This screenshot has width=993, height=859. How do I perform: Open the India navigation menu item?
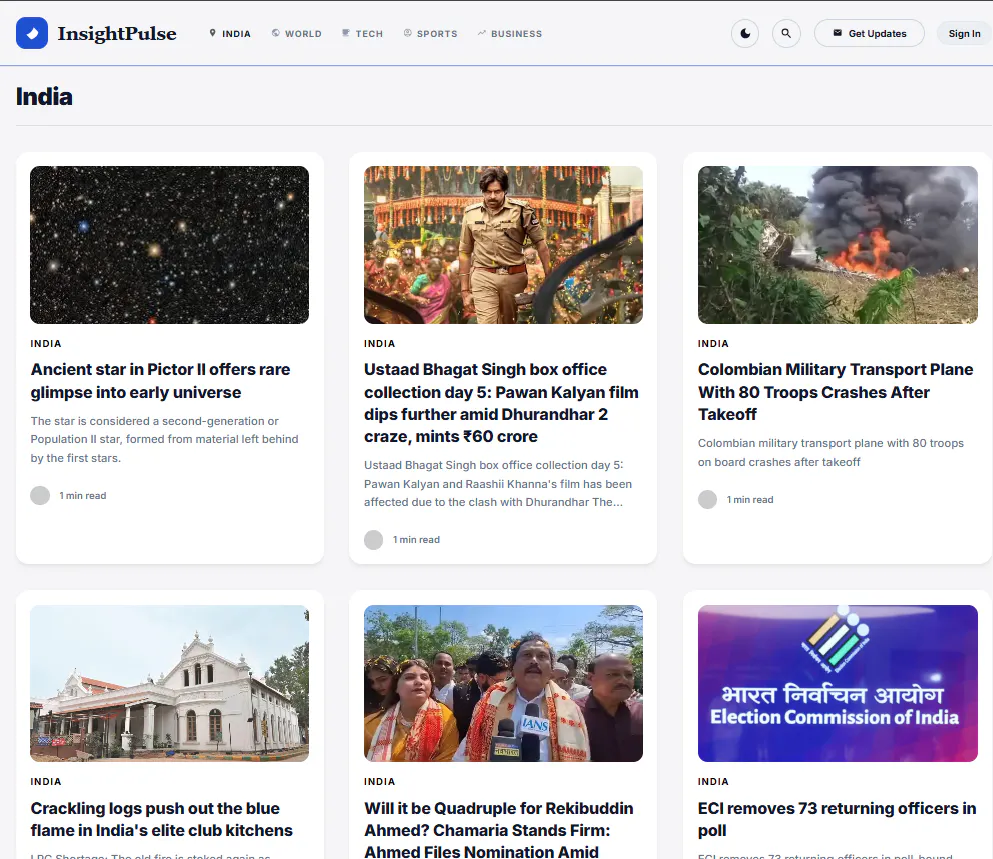(x=230, y=34)
